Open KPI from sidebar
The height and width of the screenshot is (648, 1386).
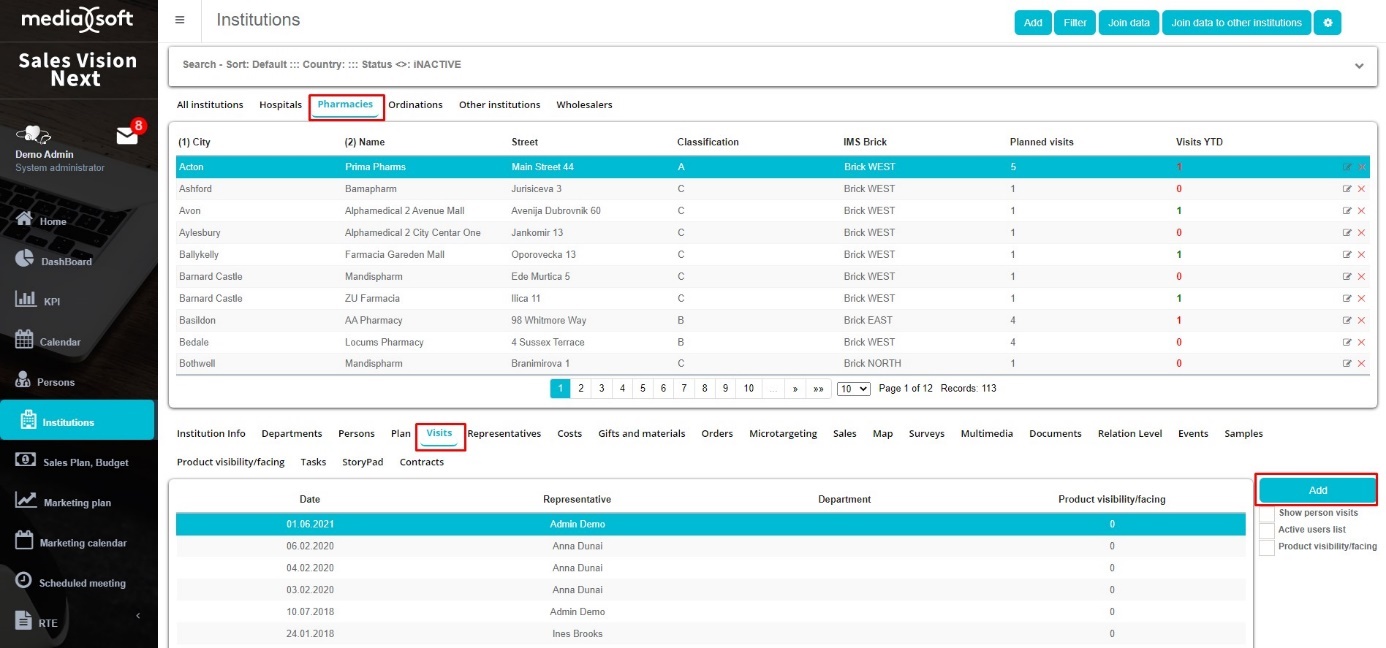(51, 301)
